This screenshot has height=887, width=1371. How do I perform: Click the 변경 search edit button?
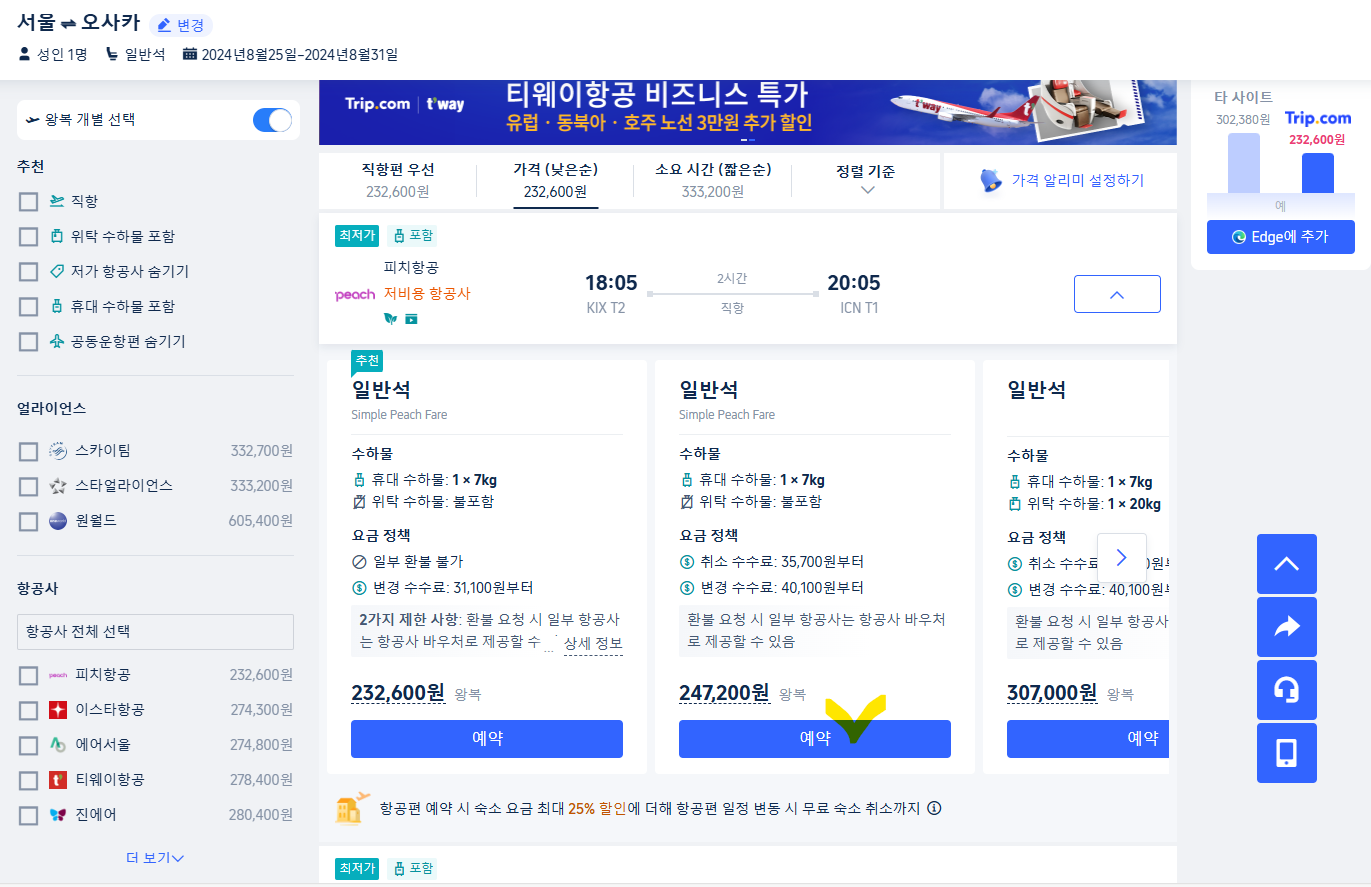pos(181,25)
